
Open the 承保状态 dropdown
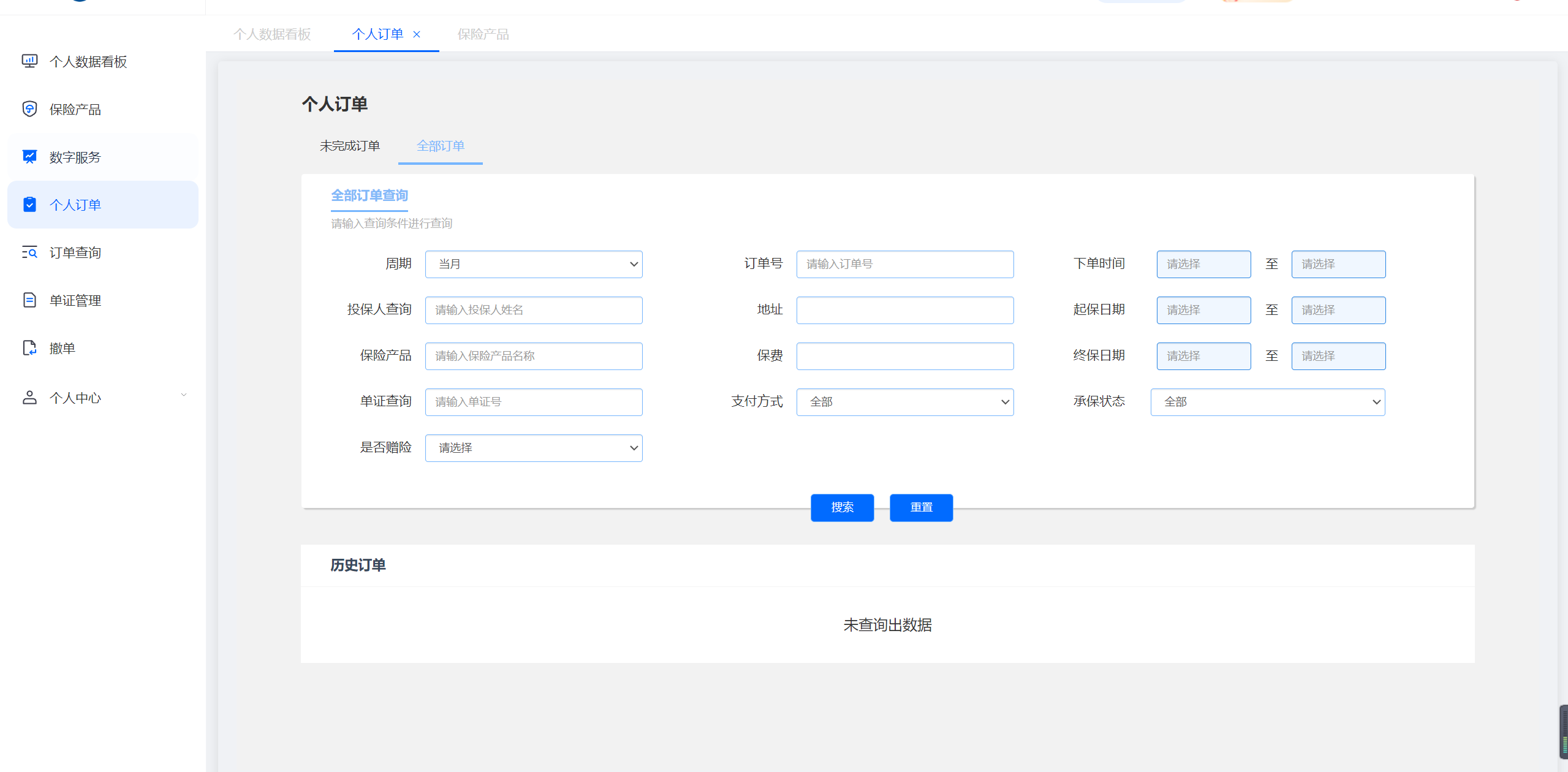pos(1268,402)
